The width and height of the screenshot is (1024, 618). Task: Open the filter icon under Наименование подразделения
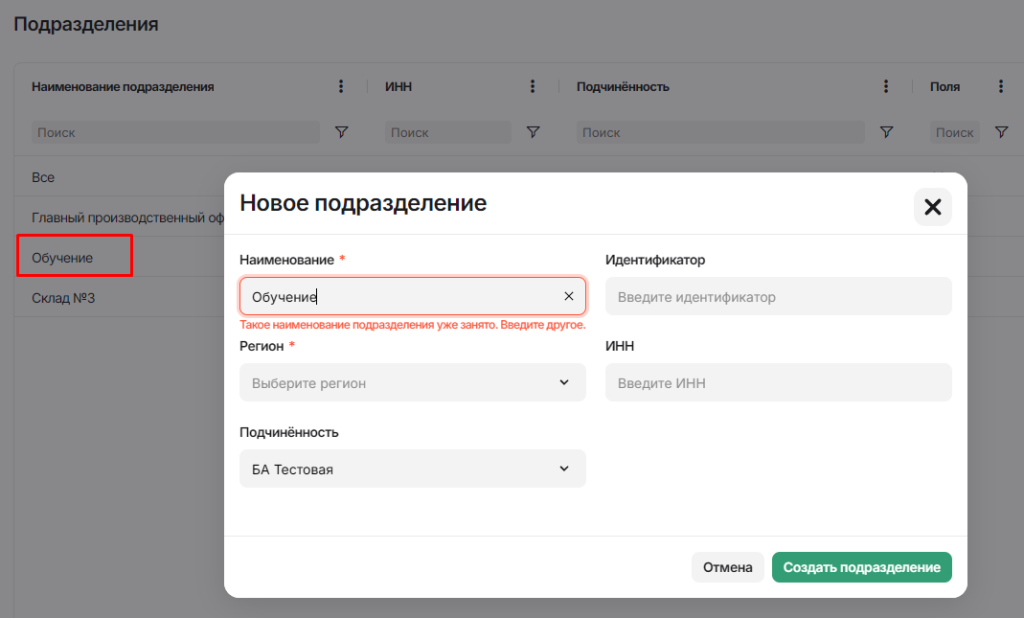click(x=341, y=131)
